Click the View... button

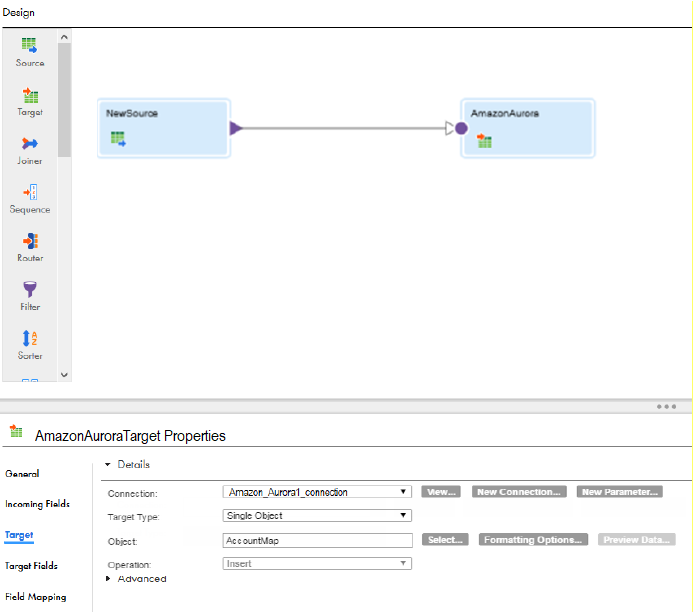[441, 492]
